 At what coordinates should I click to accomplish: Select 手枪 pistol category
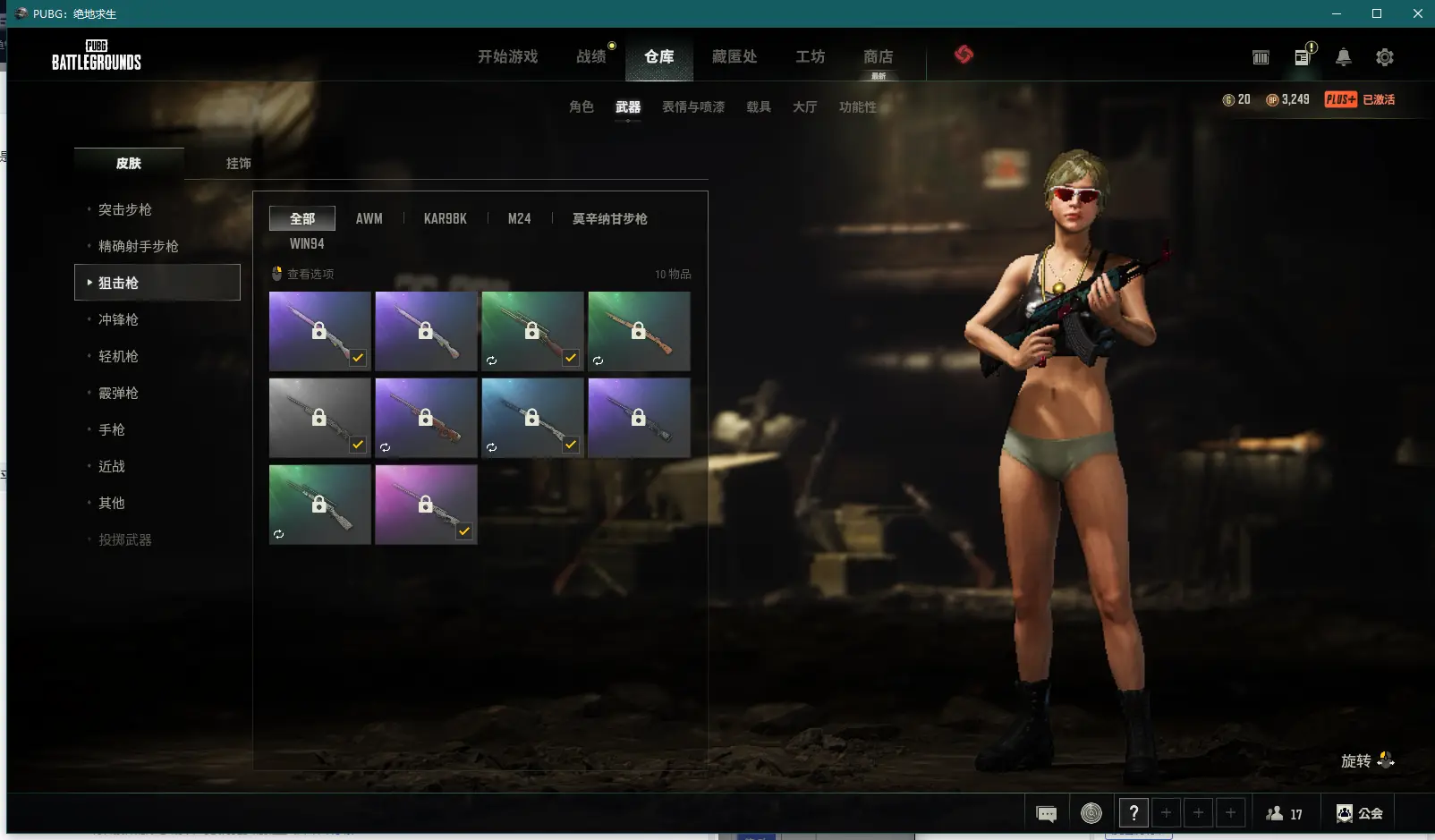(x=112, y=429)
